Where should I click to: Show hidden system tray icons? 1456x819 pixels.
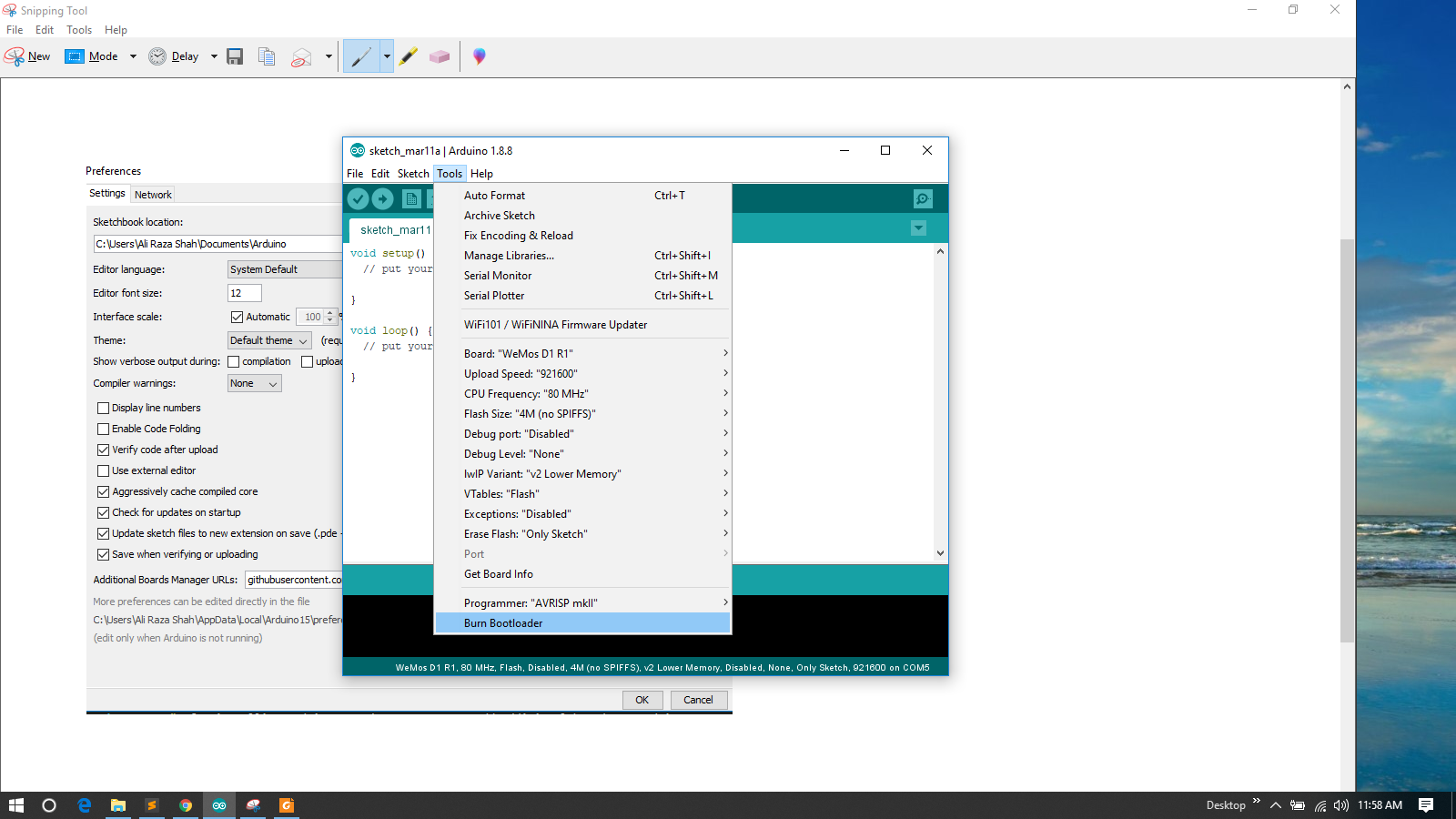click(1276, 805)
